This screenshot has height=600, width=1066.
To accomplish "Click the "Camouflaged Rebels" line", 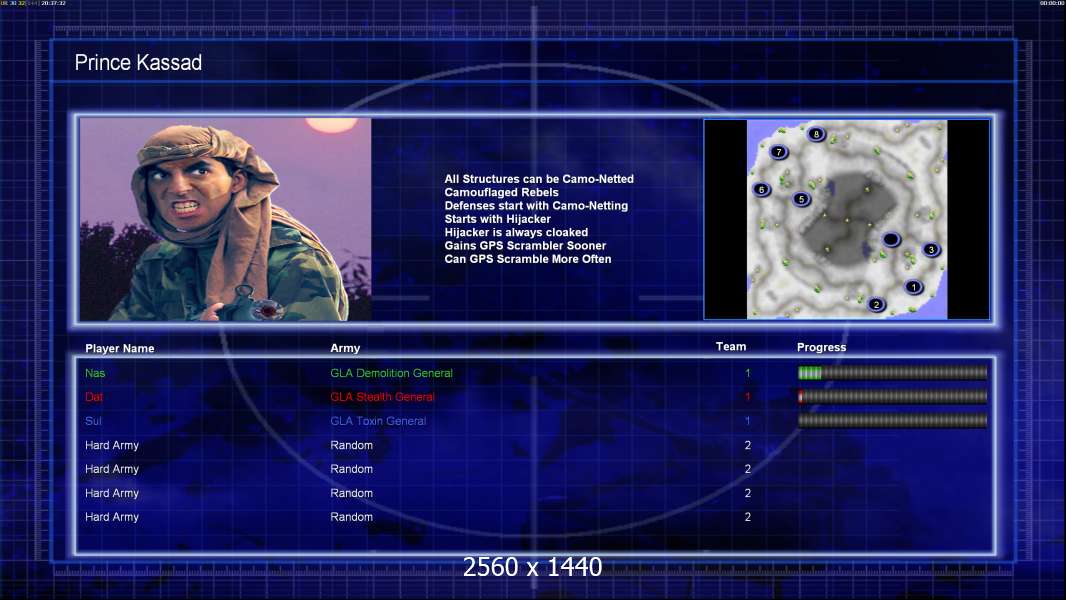I will pyautogui.click(x=502, y=192).
